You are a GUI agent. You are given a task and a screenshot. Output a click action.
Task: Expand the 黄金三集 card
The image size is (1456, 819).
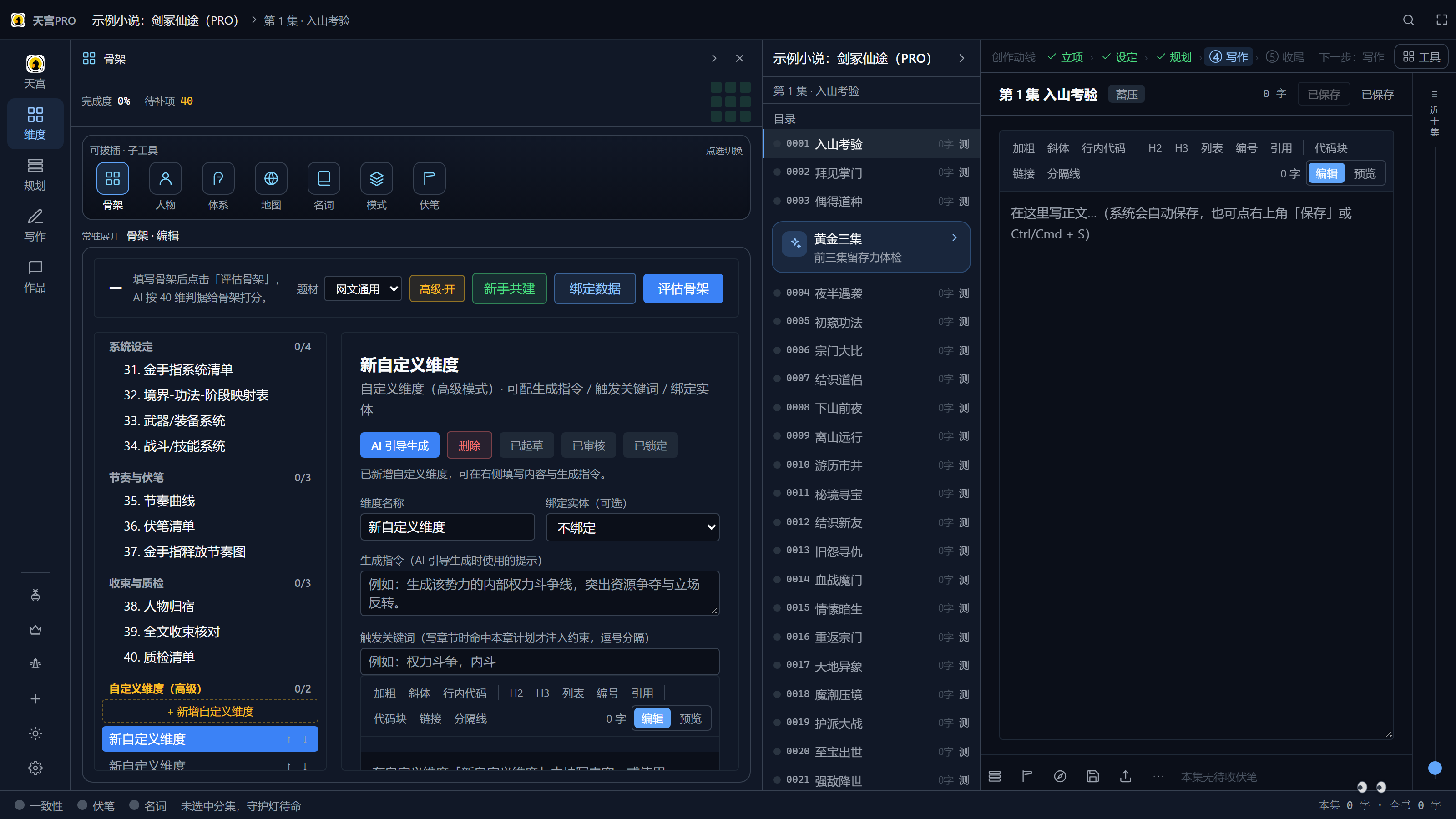[x=871, y=247]
